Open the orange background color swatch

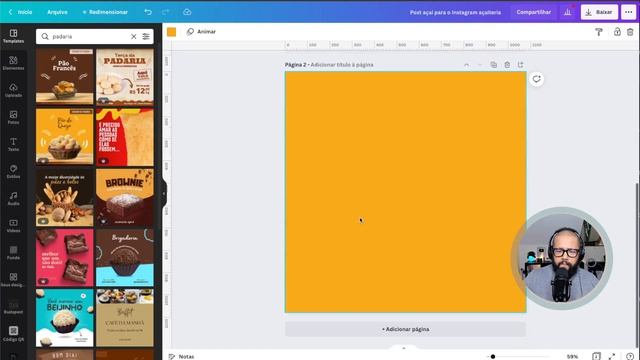click(171, 32)
